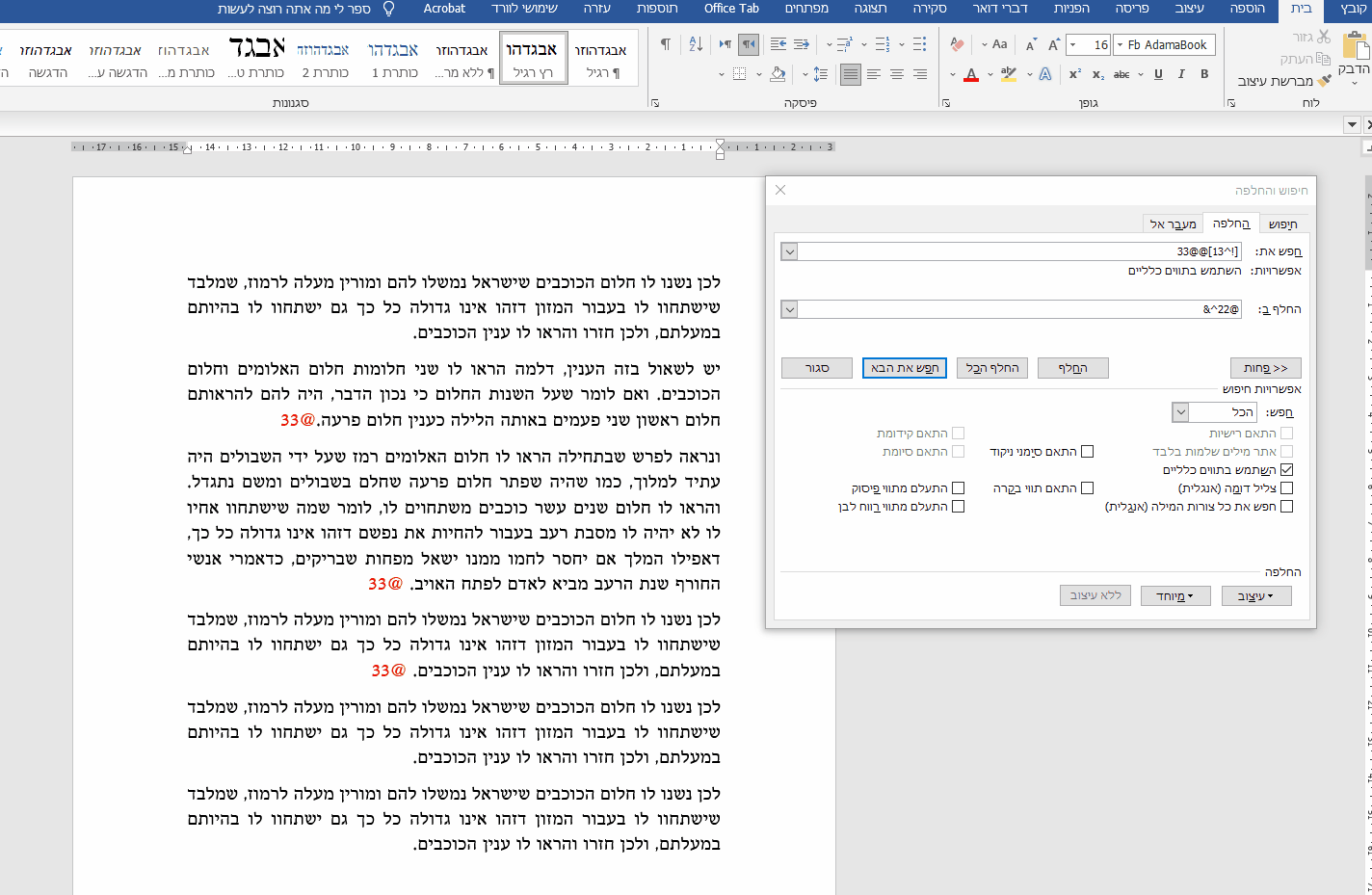
Task: Sort text with the A-Z sort icon
Action: [696, 44]
